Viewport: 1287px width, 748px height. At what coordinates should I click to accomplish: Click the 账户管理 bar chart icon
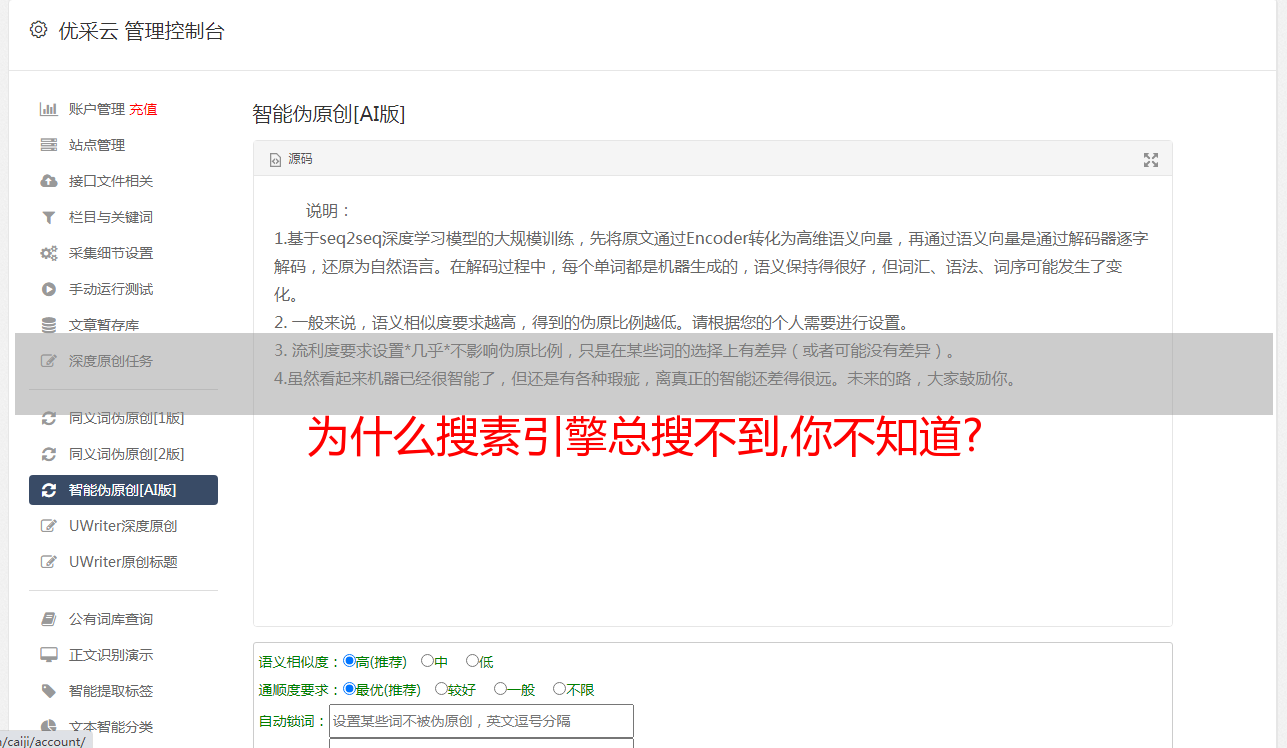coord(48,109)
